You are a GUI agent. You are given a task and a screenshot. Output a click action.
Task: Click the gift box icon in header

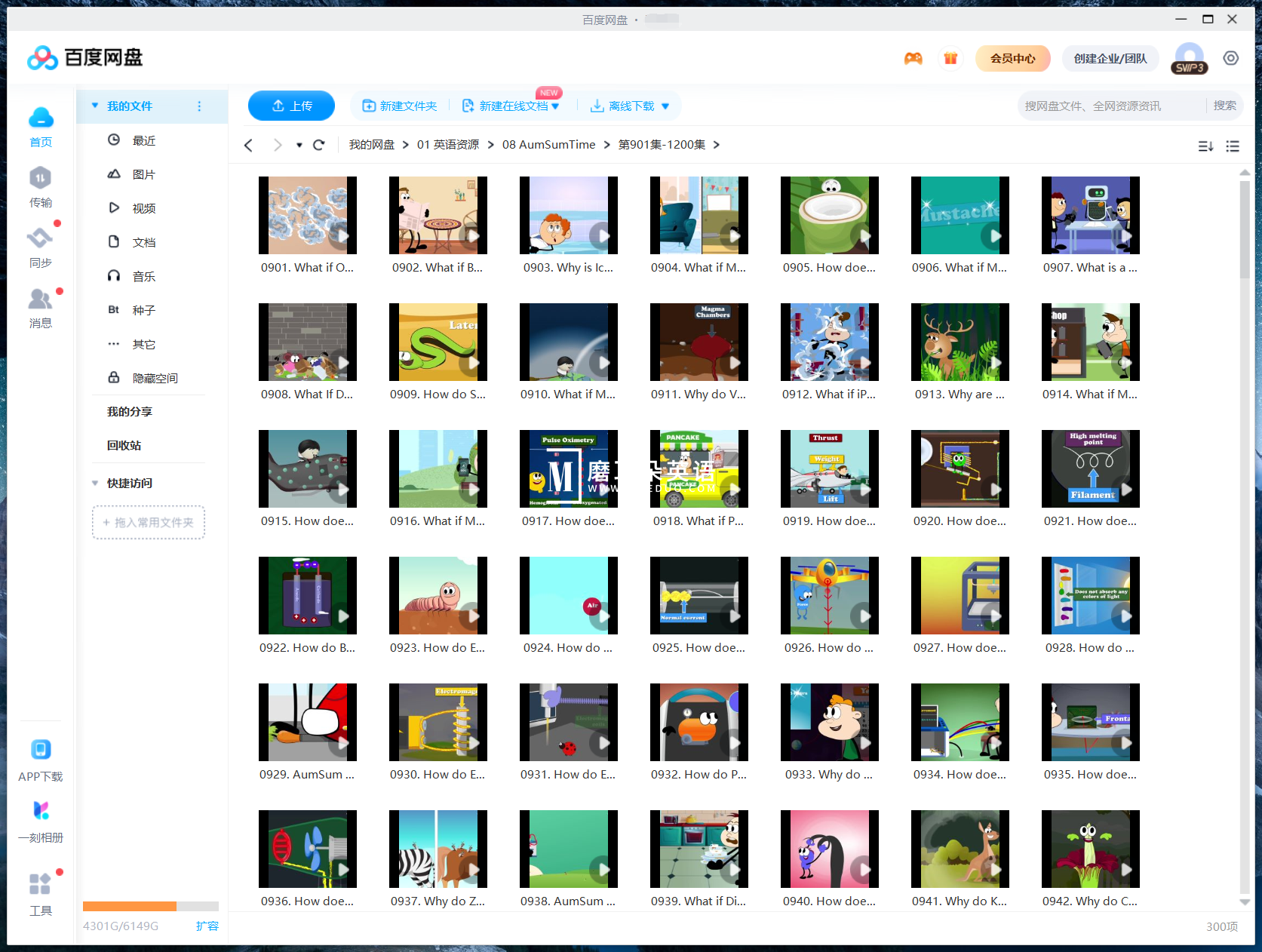tap(950, 58)
